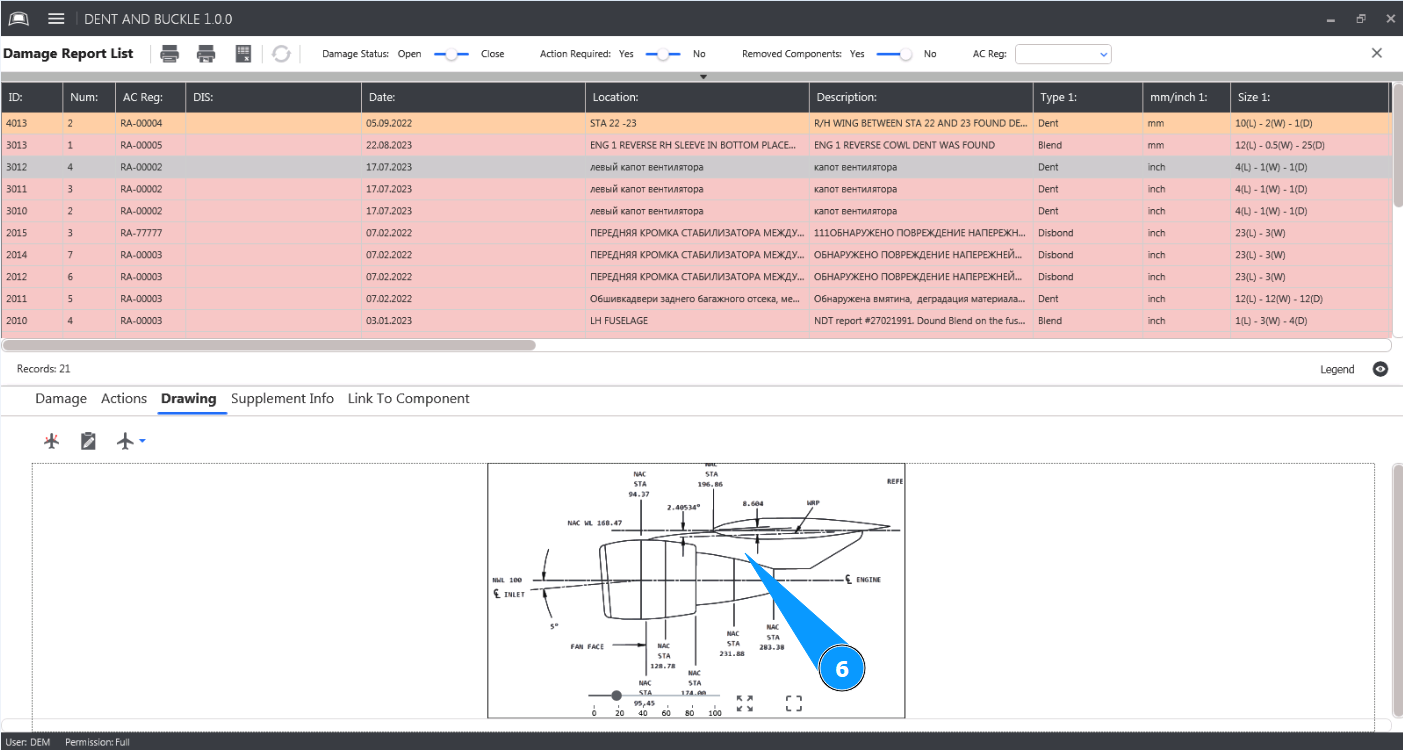Click the drawing zoom slider handle

tap(616, 695)
